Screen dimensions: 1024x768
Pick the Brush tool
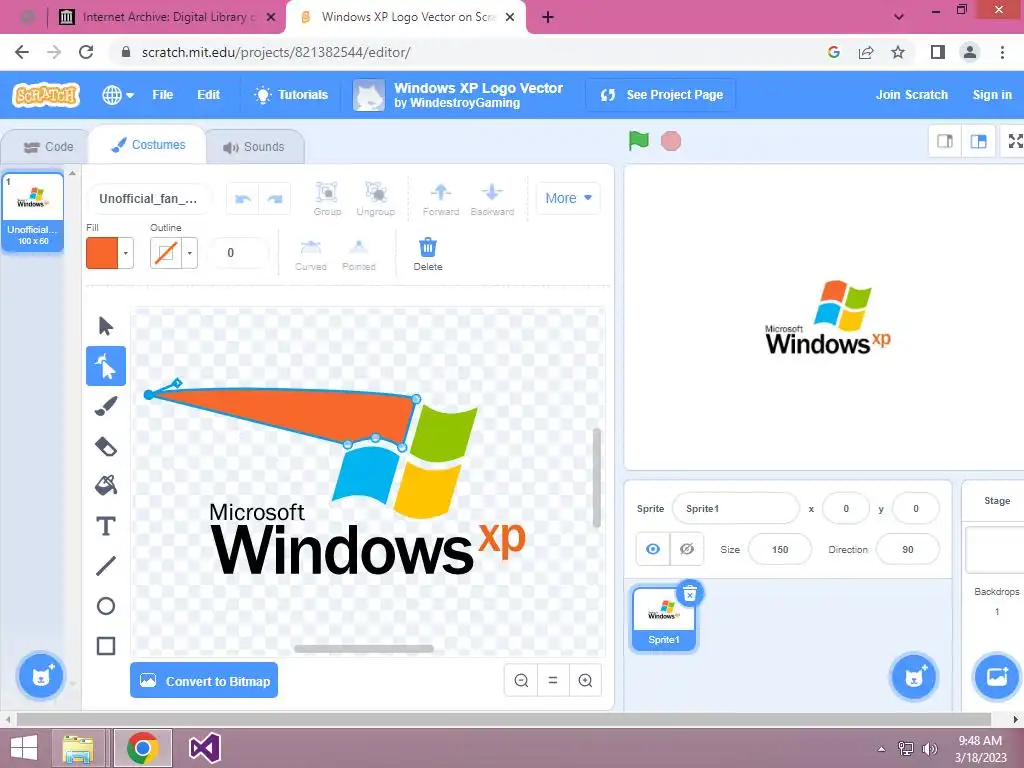pos(106,406)
